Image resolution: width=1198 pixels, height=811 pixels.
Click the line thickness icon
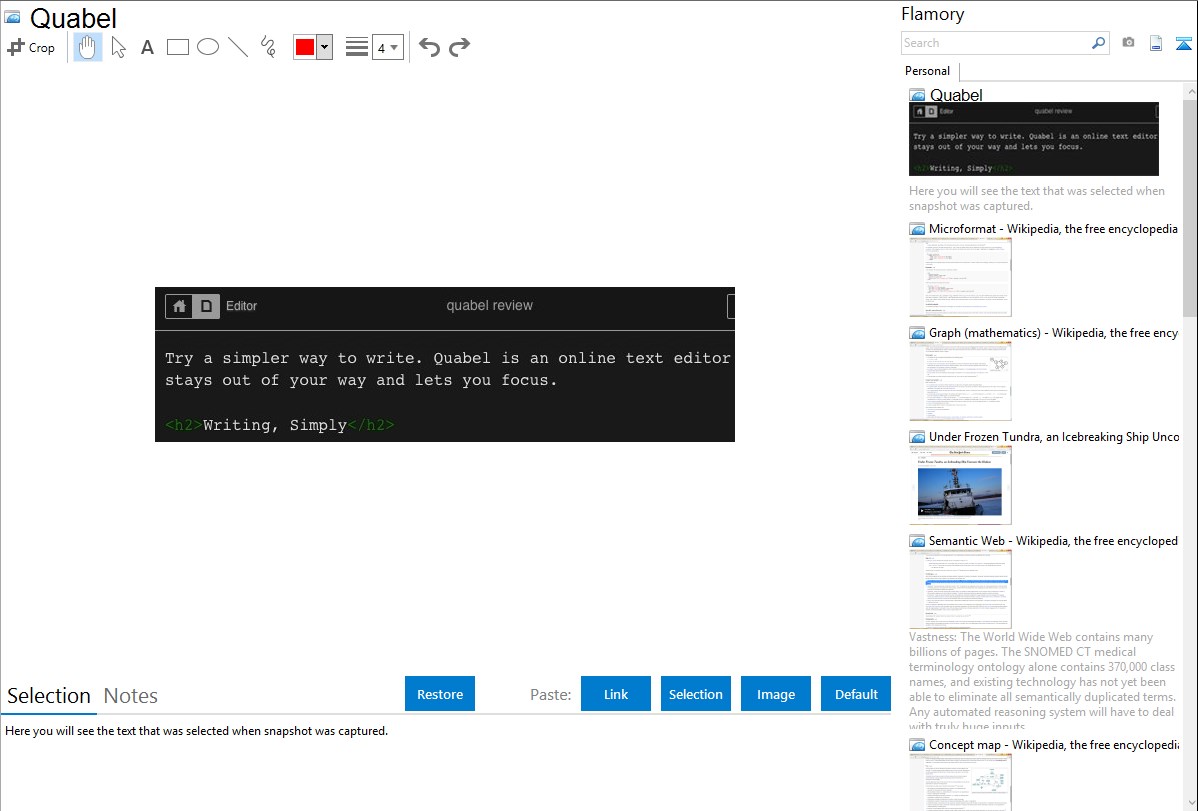click(x=357, y=47)
